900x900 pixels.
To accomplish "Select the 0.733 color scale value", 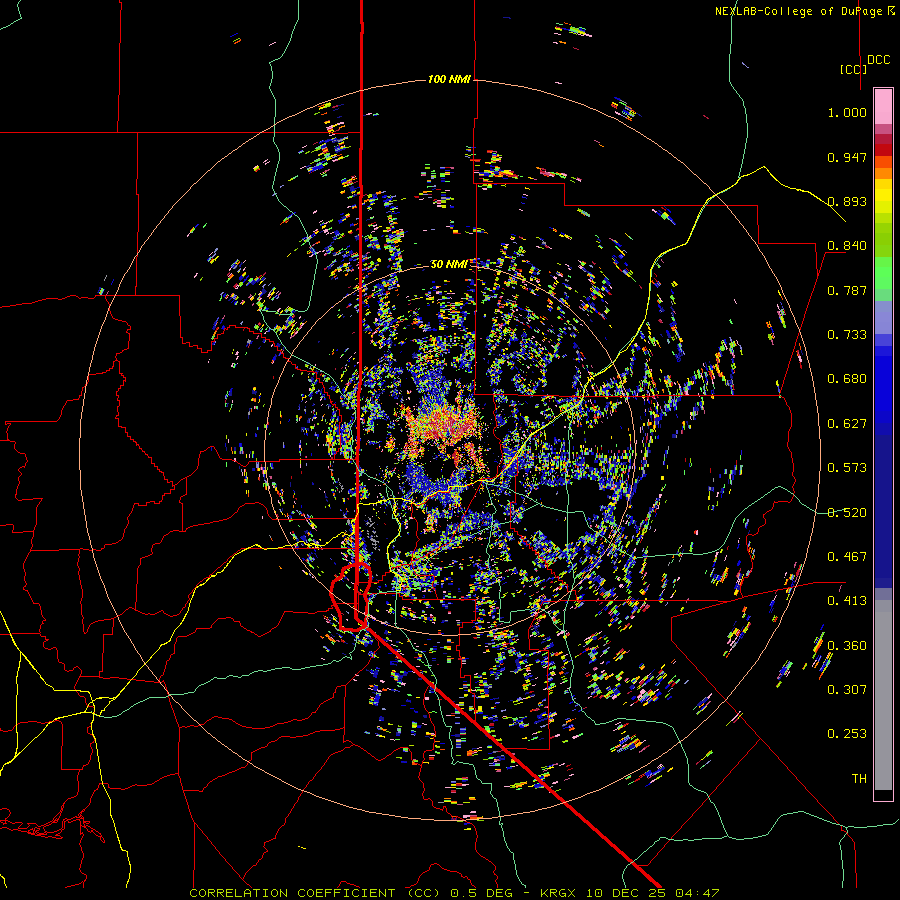I will pyautogui.click(x=847, y=335).
